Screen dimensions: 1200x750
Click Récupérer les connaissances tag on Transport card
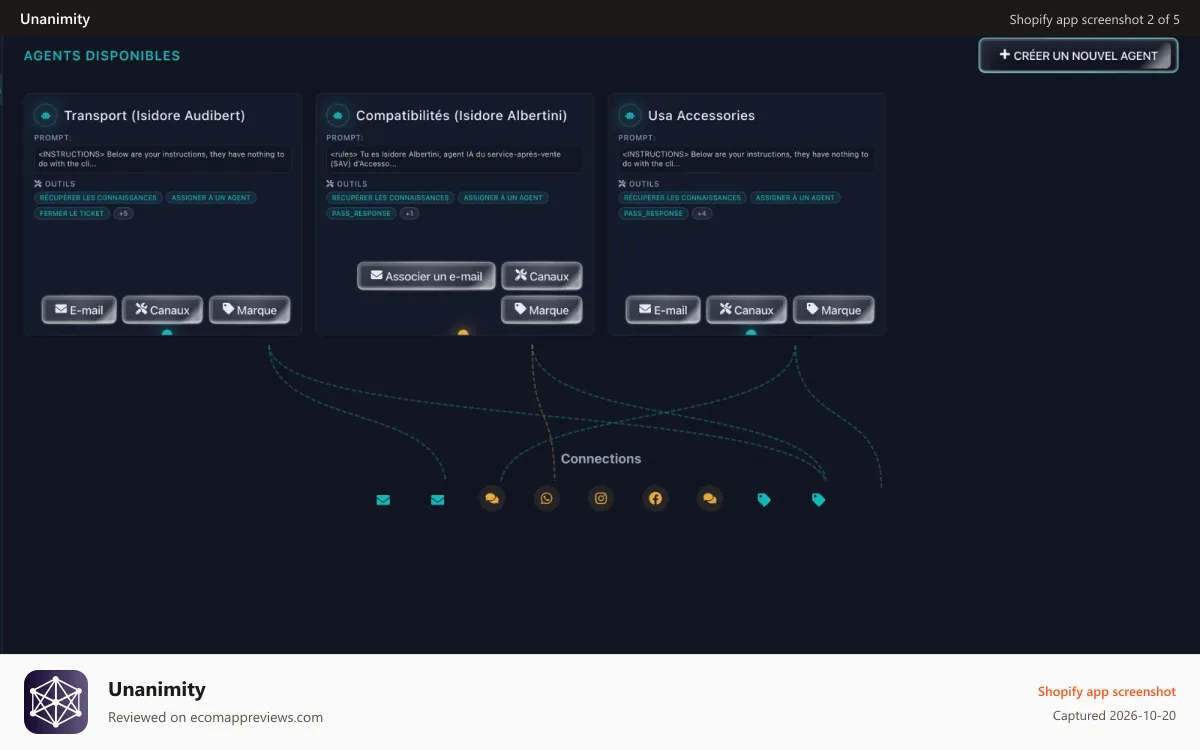coord(98,198)
